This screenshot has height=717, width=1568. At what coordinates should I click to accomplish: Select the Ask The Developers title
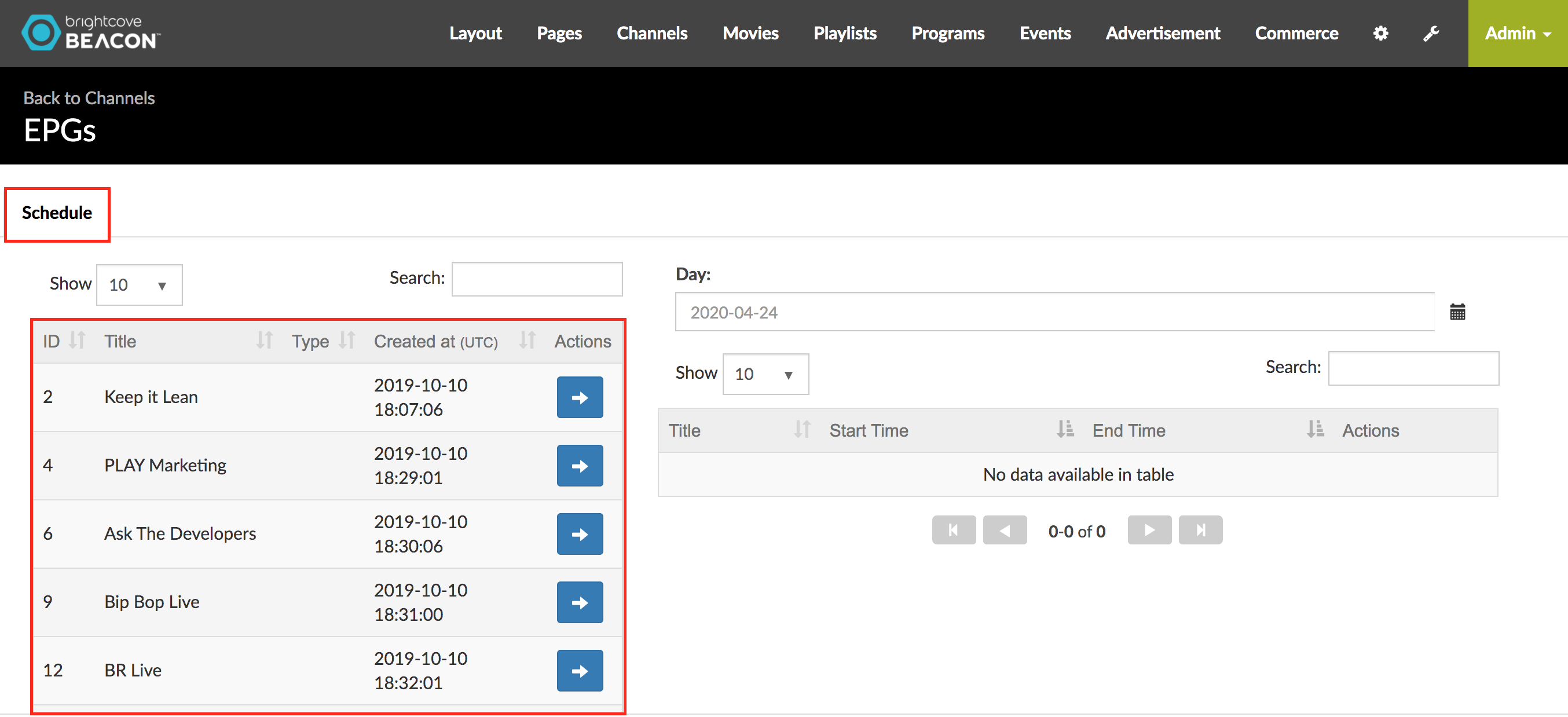tap(180, 534)
